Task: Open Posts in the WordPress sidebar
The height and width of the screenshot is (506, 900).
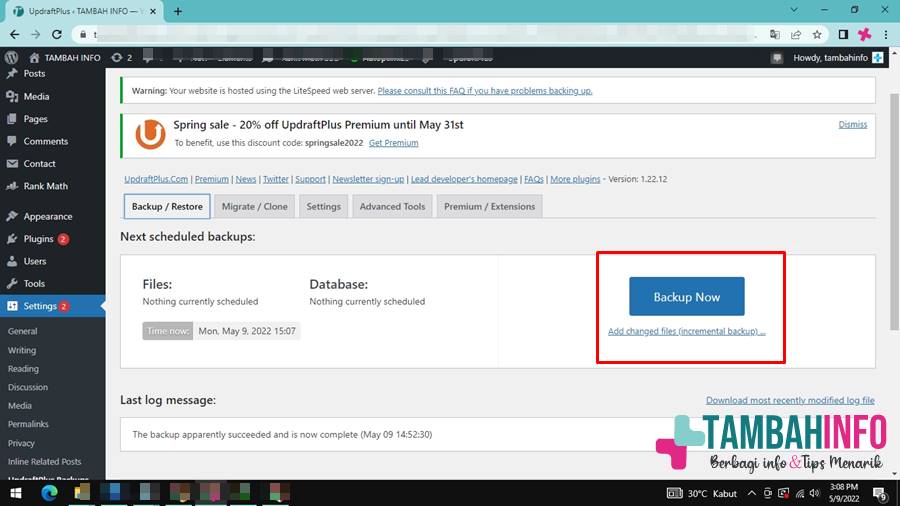Action: tap(34, 73)
